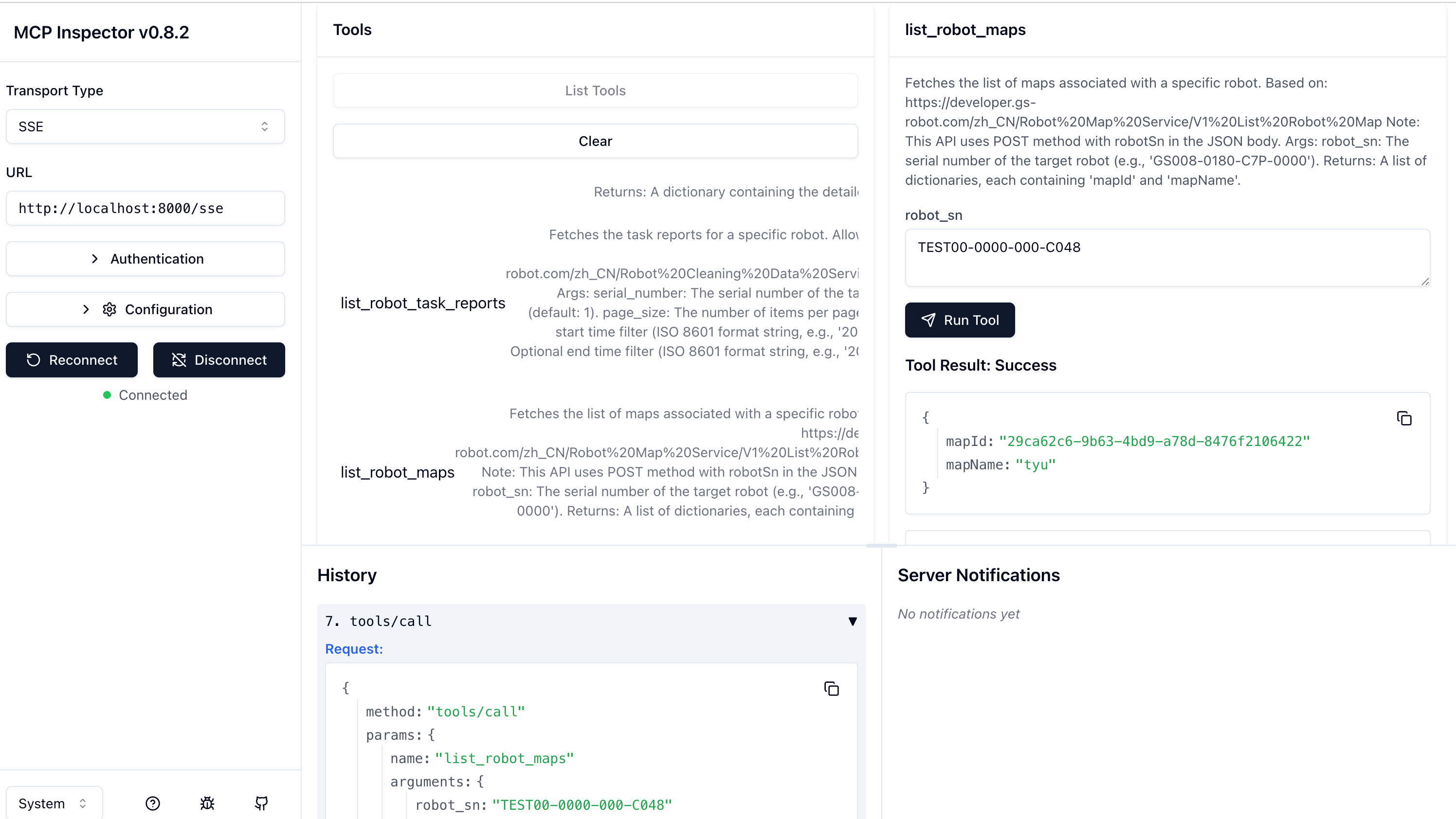Select the list_robot_task_reports tool
Viewport: 1456px width, 819px height.
pyautogui.click(x=423, y=303)
